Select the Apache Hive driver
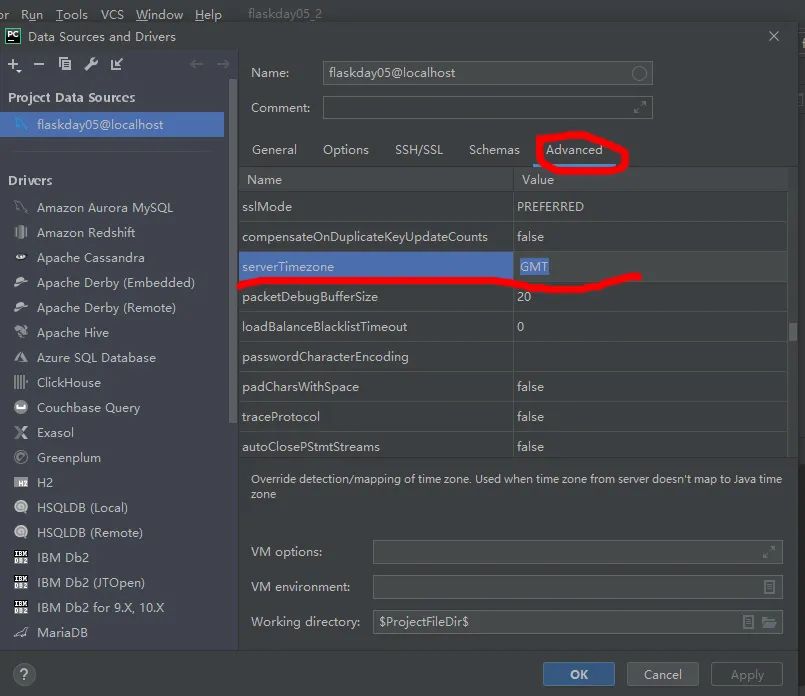The width and height of the screenshot is (805, 696). pos(72,333)
